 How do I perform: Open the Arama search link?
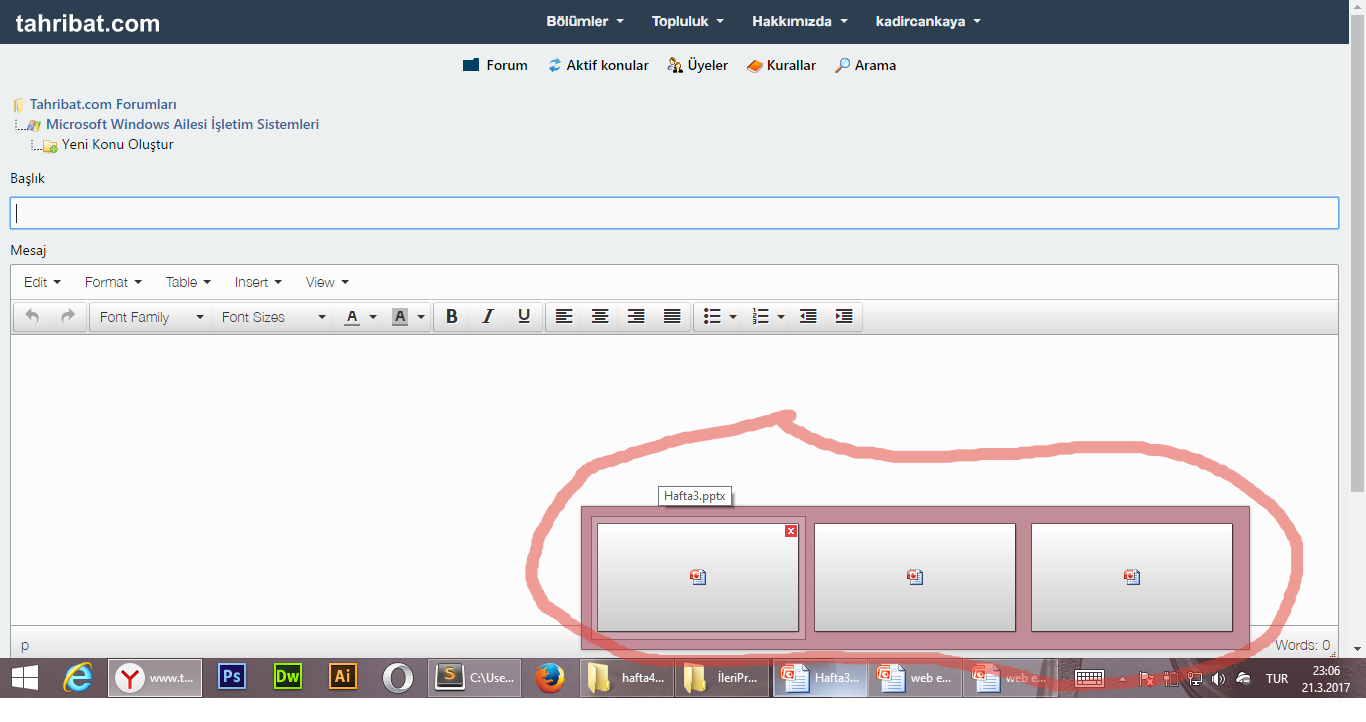[x=866, y=65]
